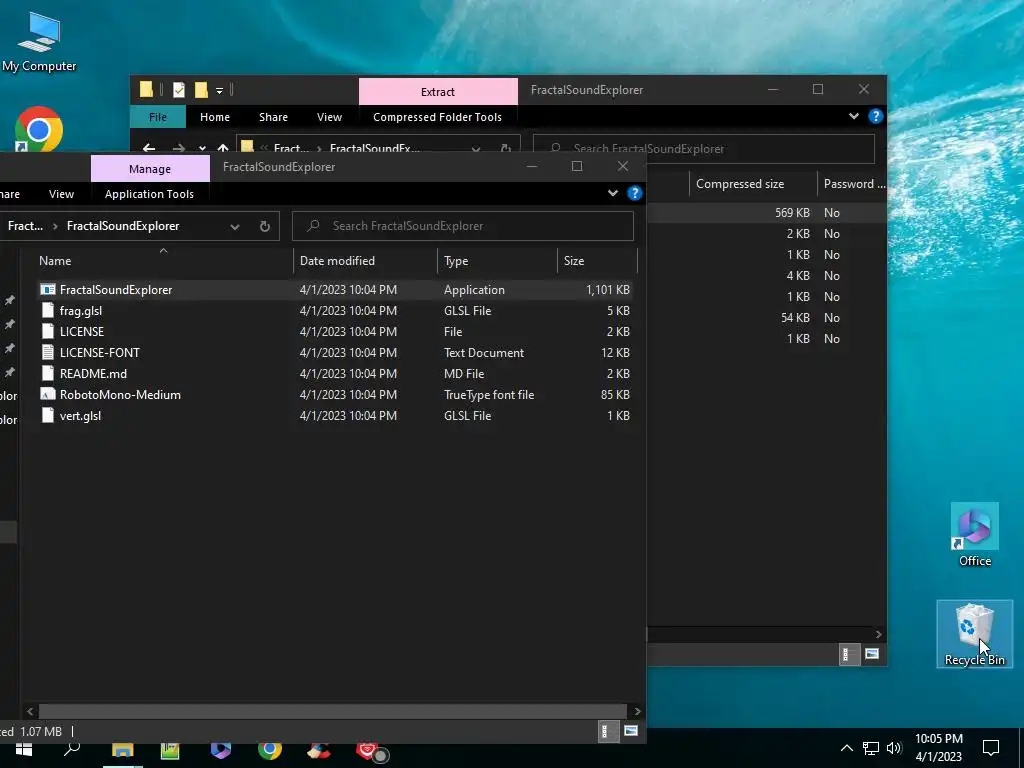1024x768 pixels.
Task: Sort by Compressed size column
Action: pyautogui.click(x=752, y=184)
